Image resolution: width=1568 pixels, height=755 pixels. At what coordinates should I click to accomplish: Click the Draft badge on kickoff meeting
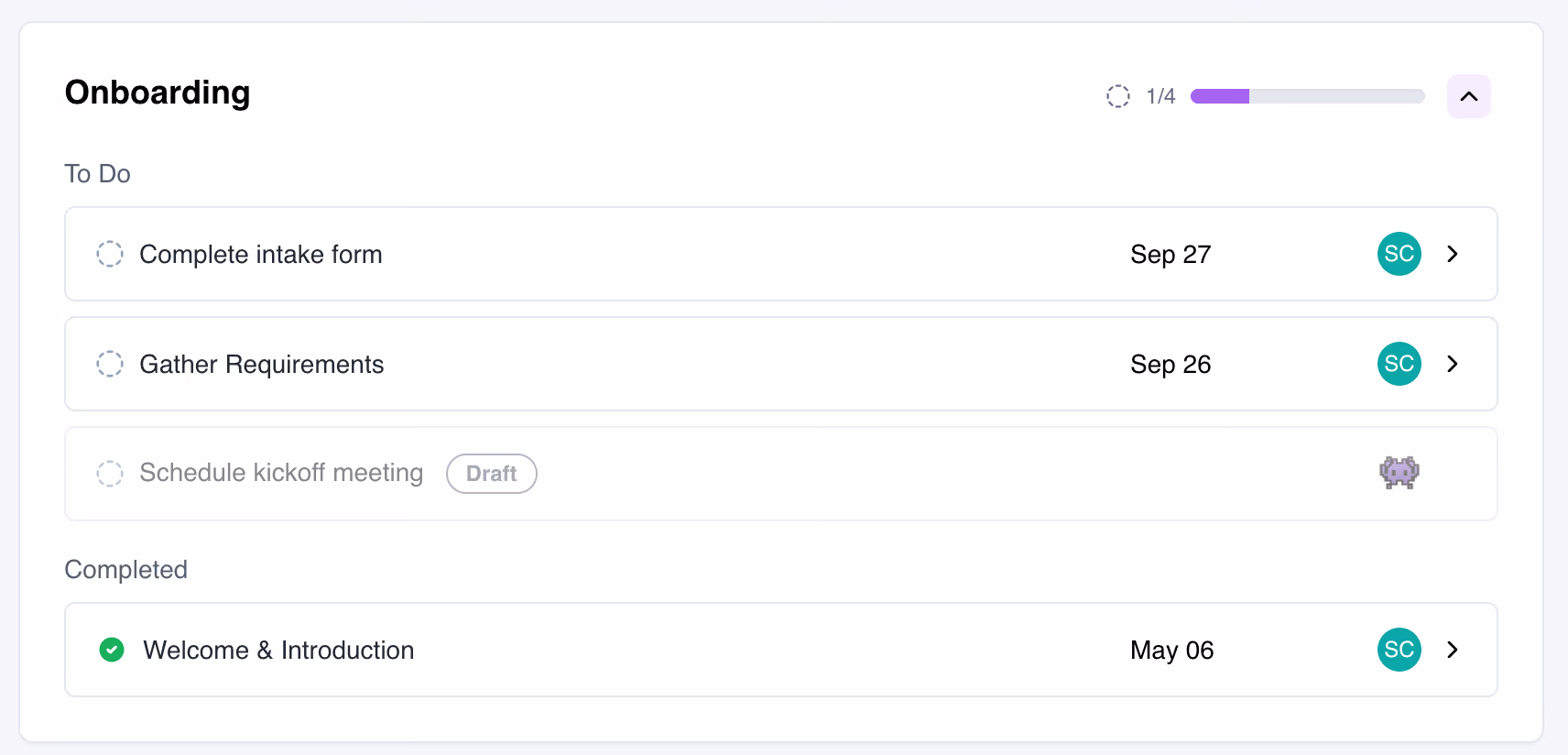pos(492,474)
